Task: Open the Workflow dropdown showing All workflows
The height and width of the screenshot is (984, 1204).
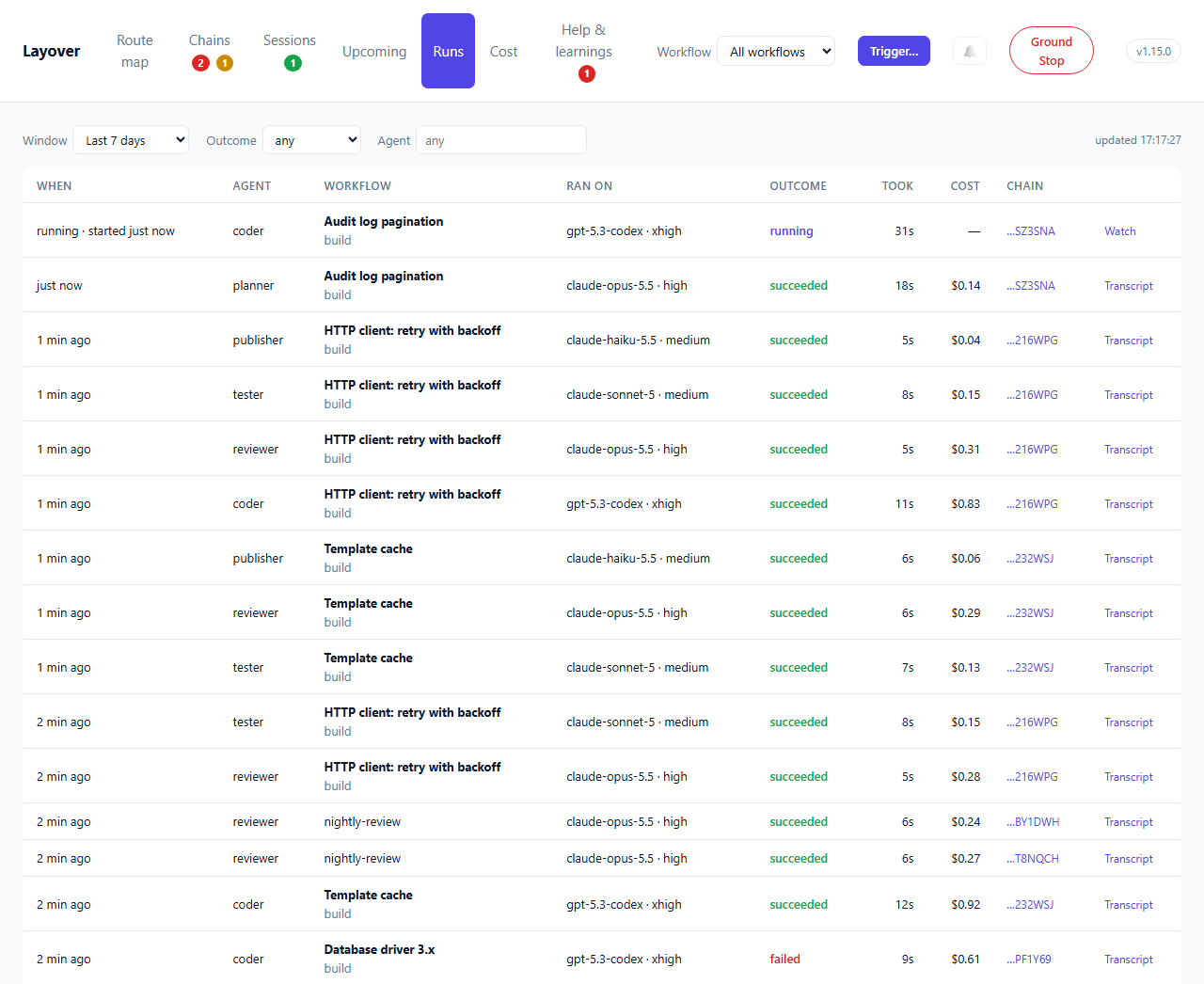Action: point(776,52)
